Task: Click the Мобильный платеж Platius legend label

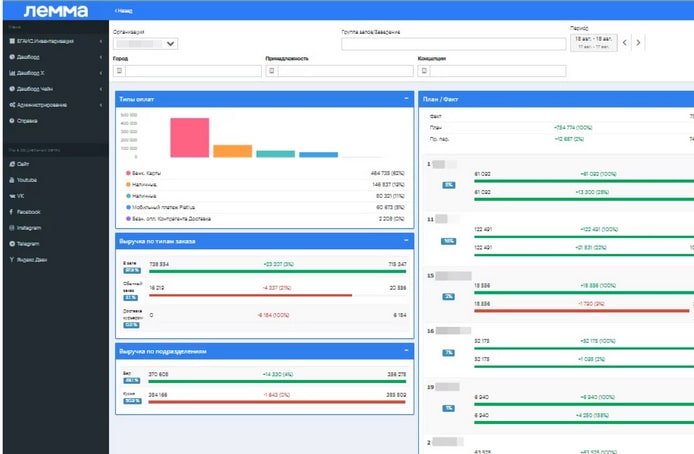Action: [163, 208]
